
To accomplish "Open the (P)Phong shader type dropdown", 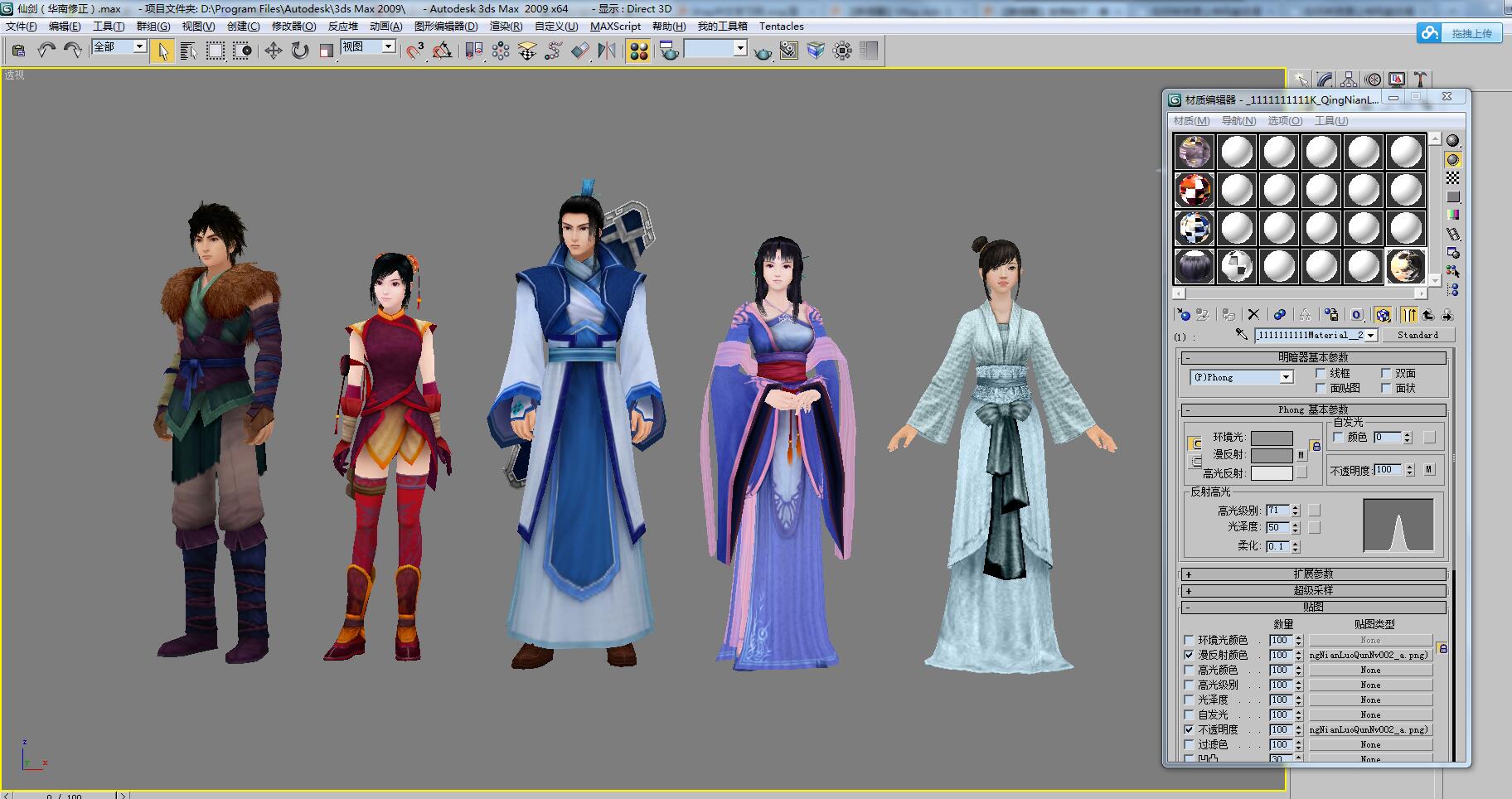I will click(x=1286, y=377).
